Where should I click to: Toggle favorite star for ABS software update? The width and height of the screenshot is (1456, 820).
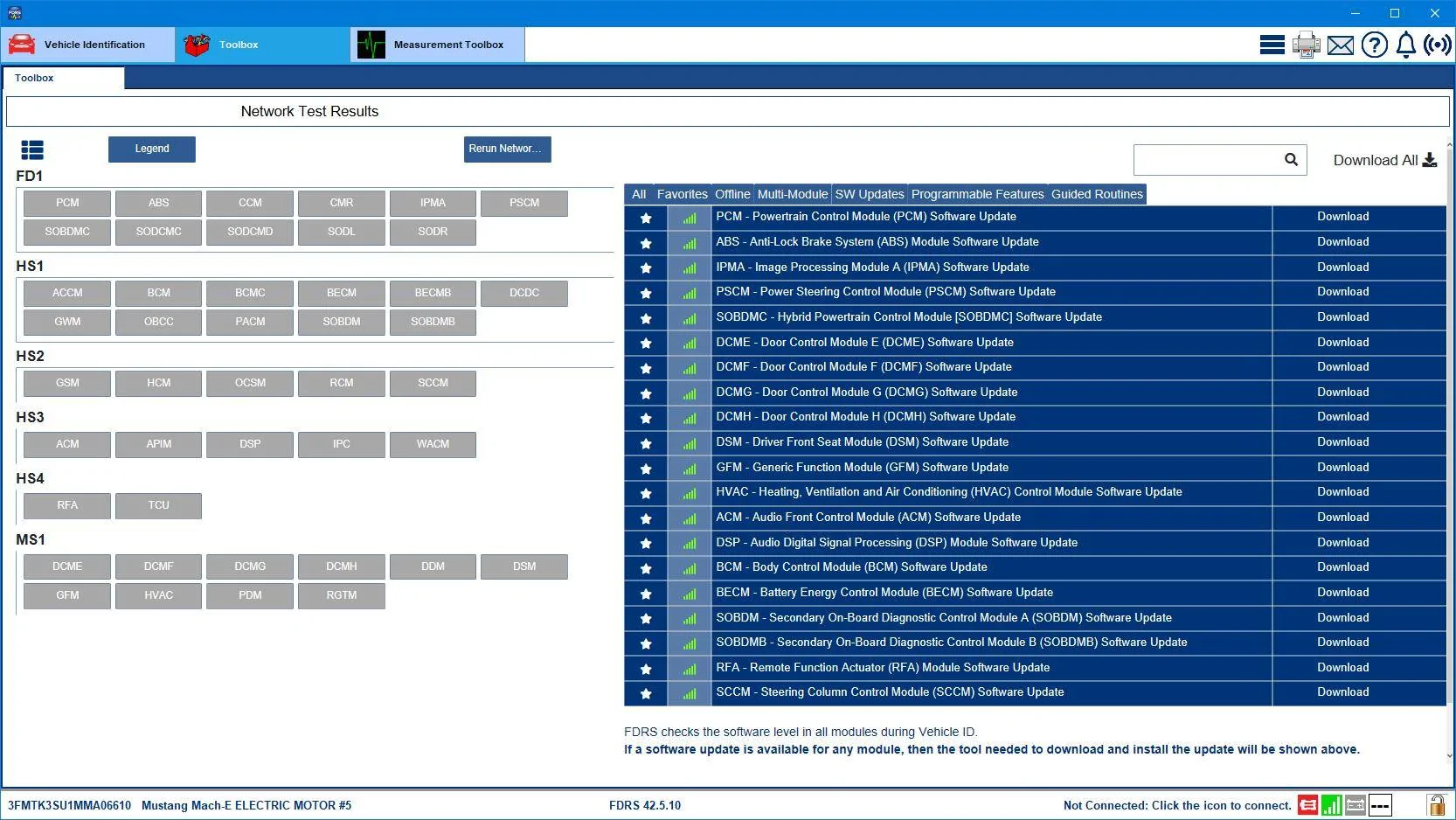(x=646, y=243)
